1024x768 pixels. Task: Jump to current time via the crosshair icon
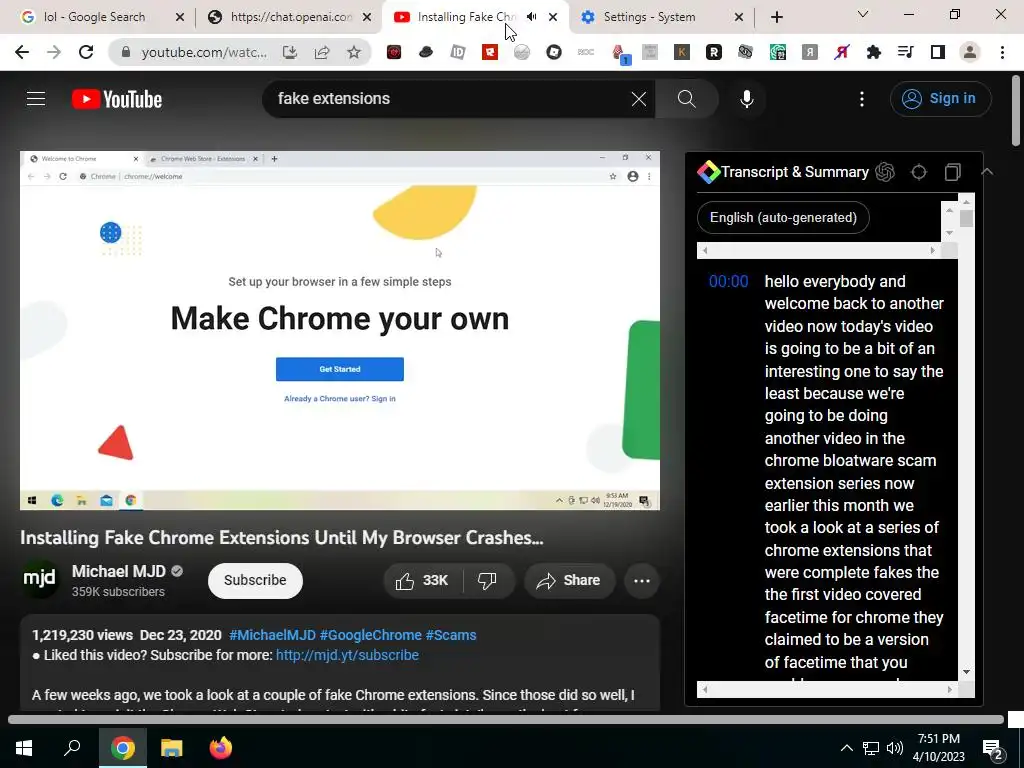919,172
